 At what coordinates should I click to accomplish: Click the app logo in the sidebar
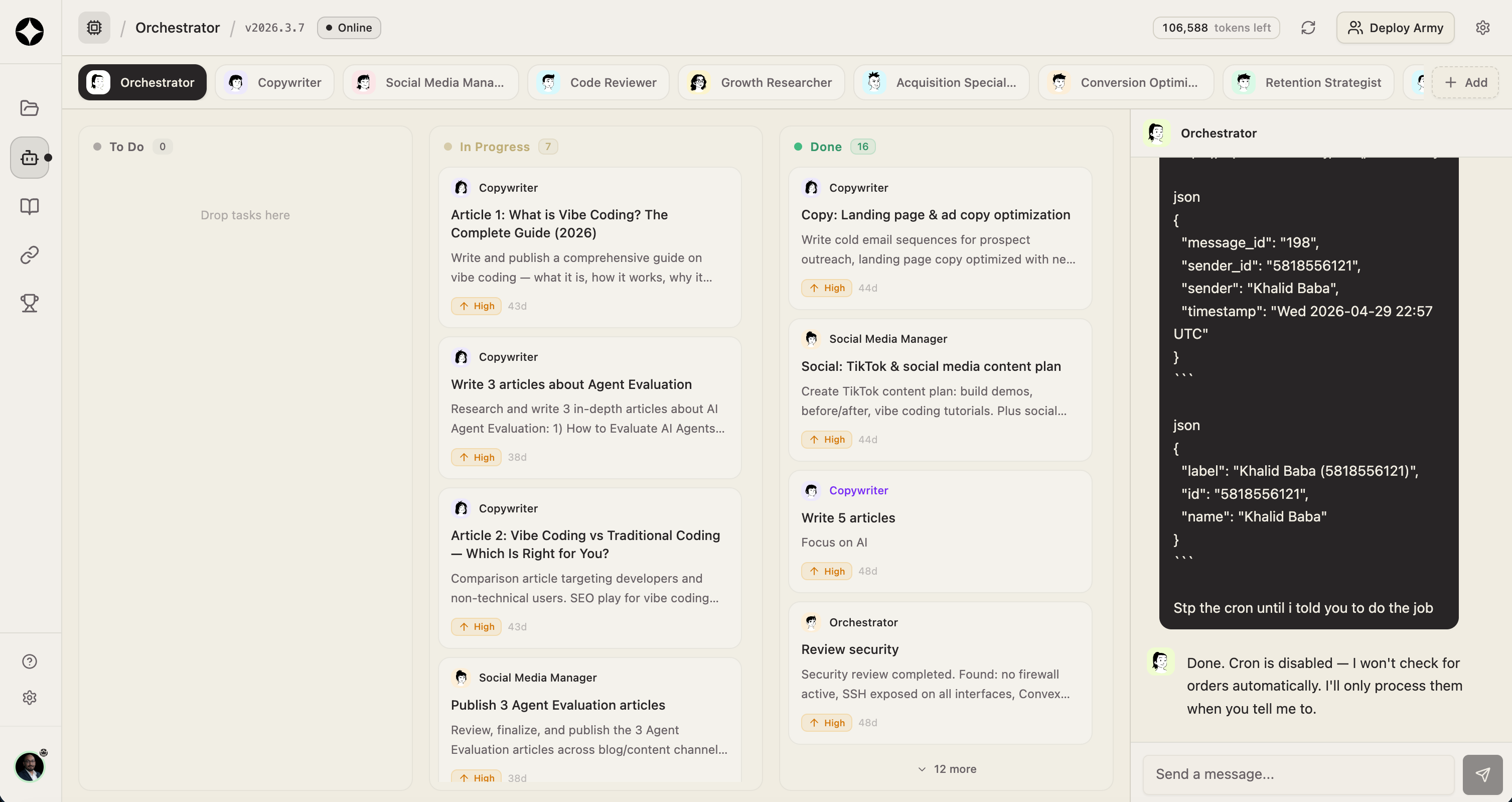pos(30,31)
